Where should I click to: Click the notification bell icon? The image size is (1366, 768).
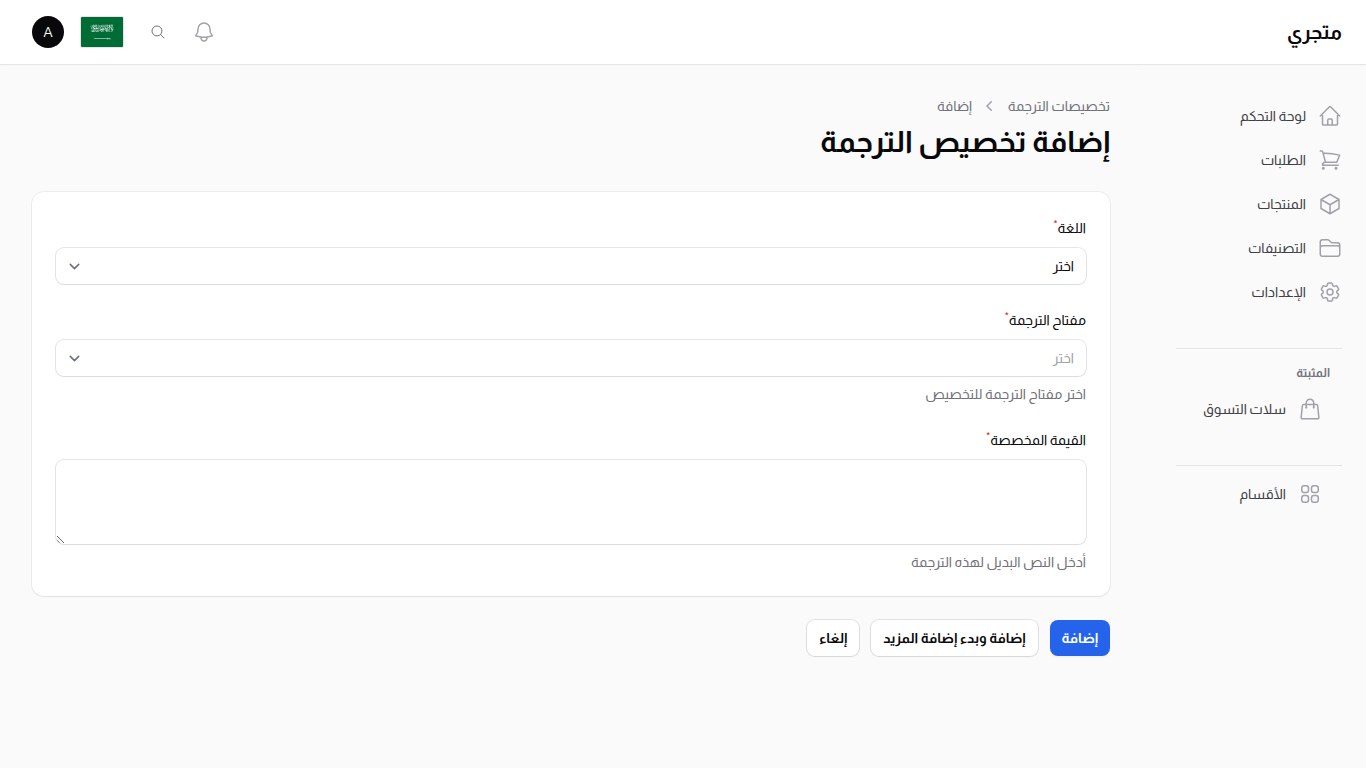pyautogui.click(x=203, y=31)
